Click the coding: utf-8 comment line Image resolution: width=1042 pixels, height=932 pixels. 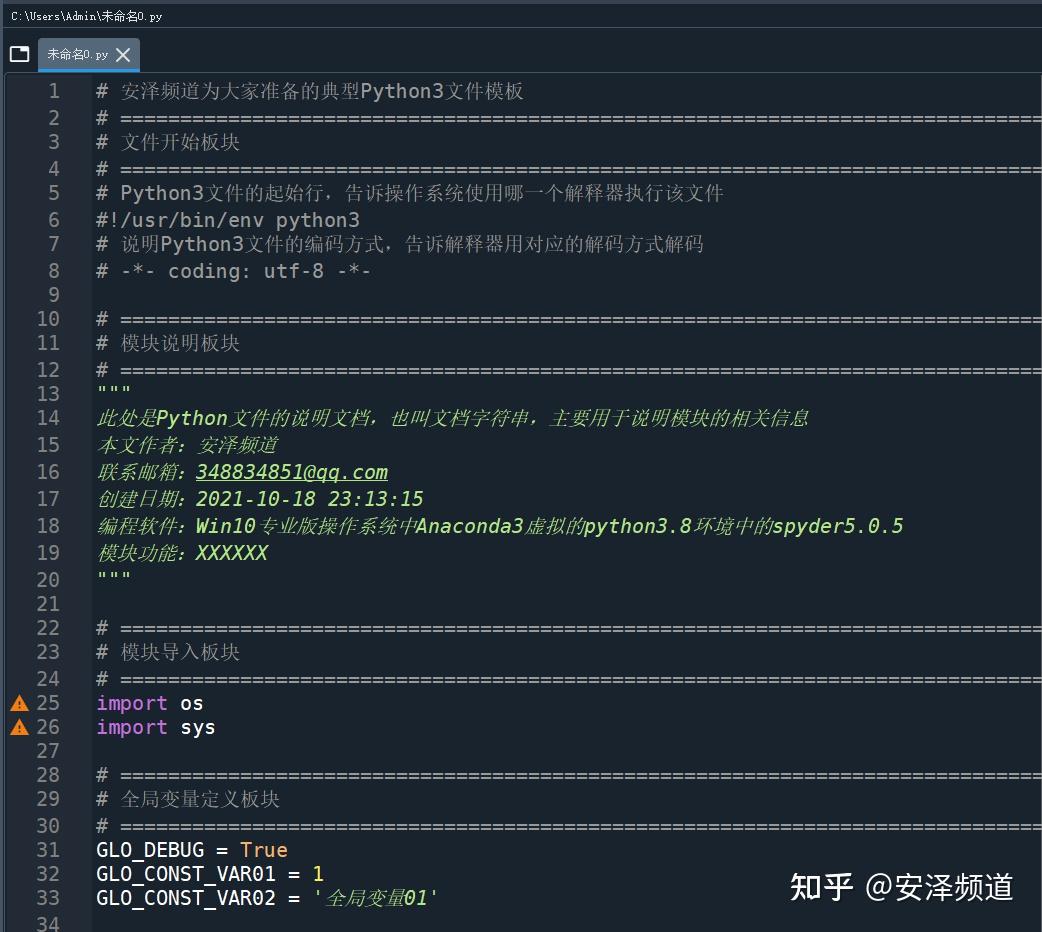coord(234,271)
